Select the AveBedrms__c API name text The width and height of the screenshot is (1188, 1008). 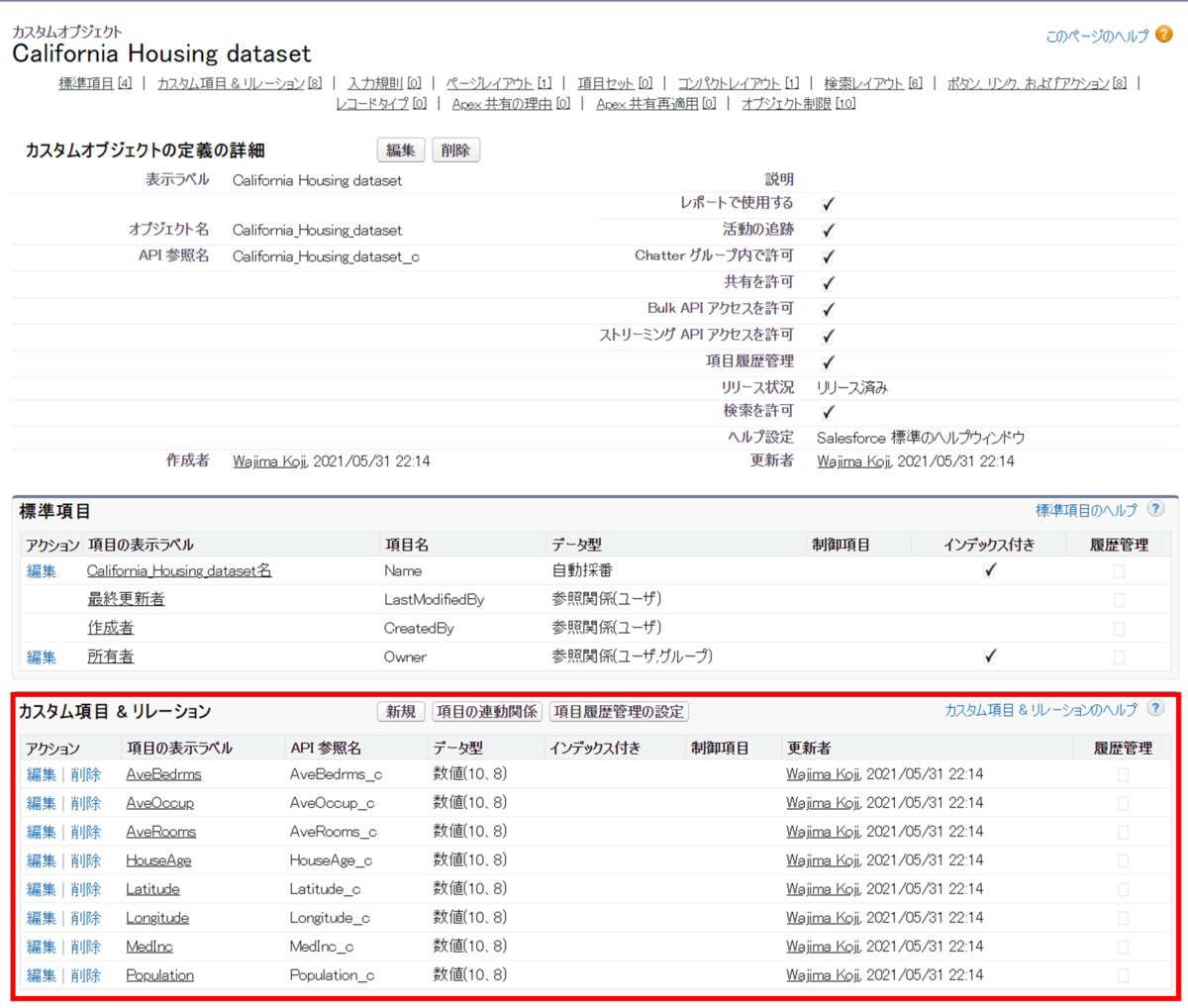point(336,774)
